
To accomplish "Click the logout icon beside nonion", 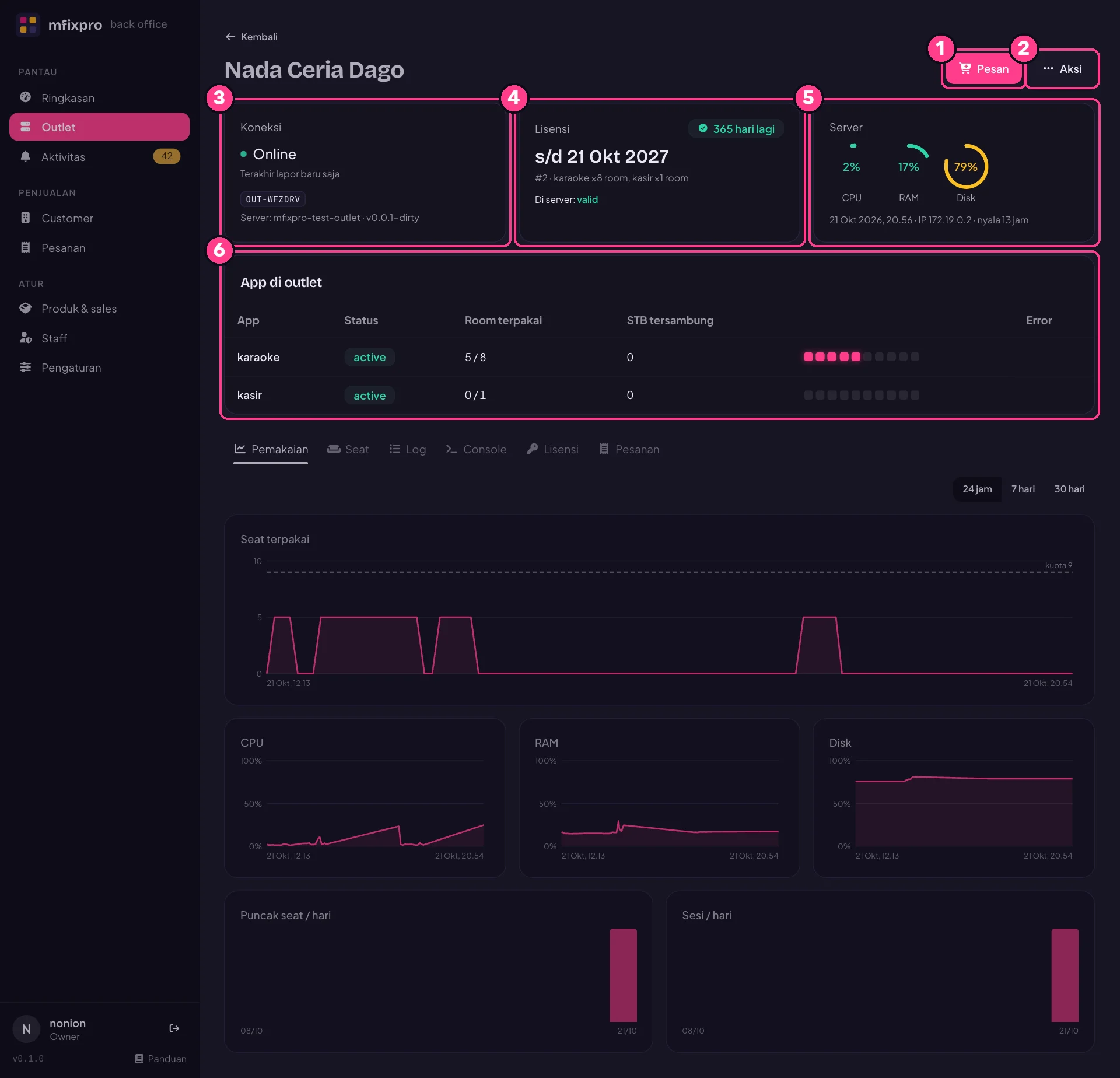I will (174, 1028).
